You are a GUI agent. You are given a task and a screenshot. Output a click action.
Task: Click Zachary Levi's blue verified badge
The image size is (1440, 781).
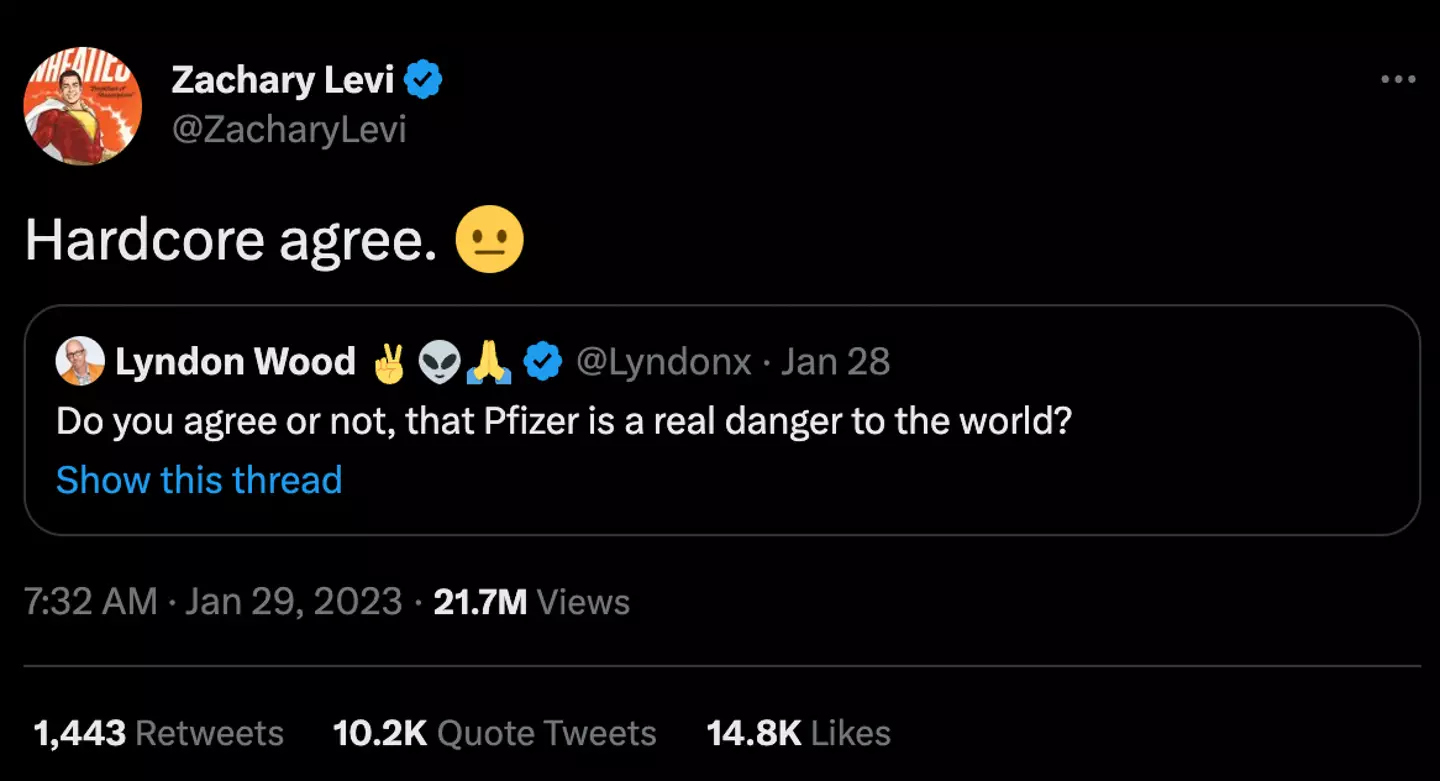click(424, 79)
